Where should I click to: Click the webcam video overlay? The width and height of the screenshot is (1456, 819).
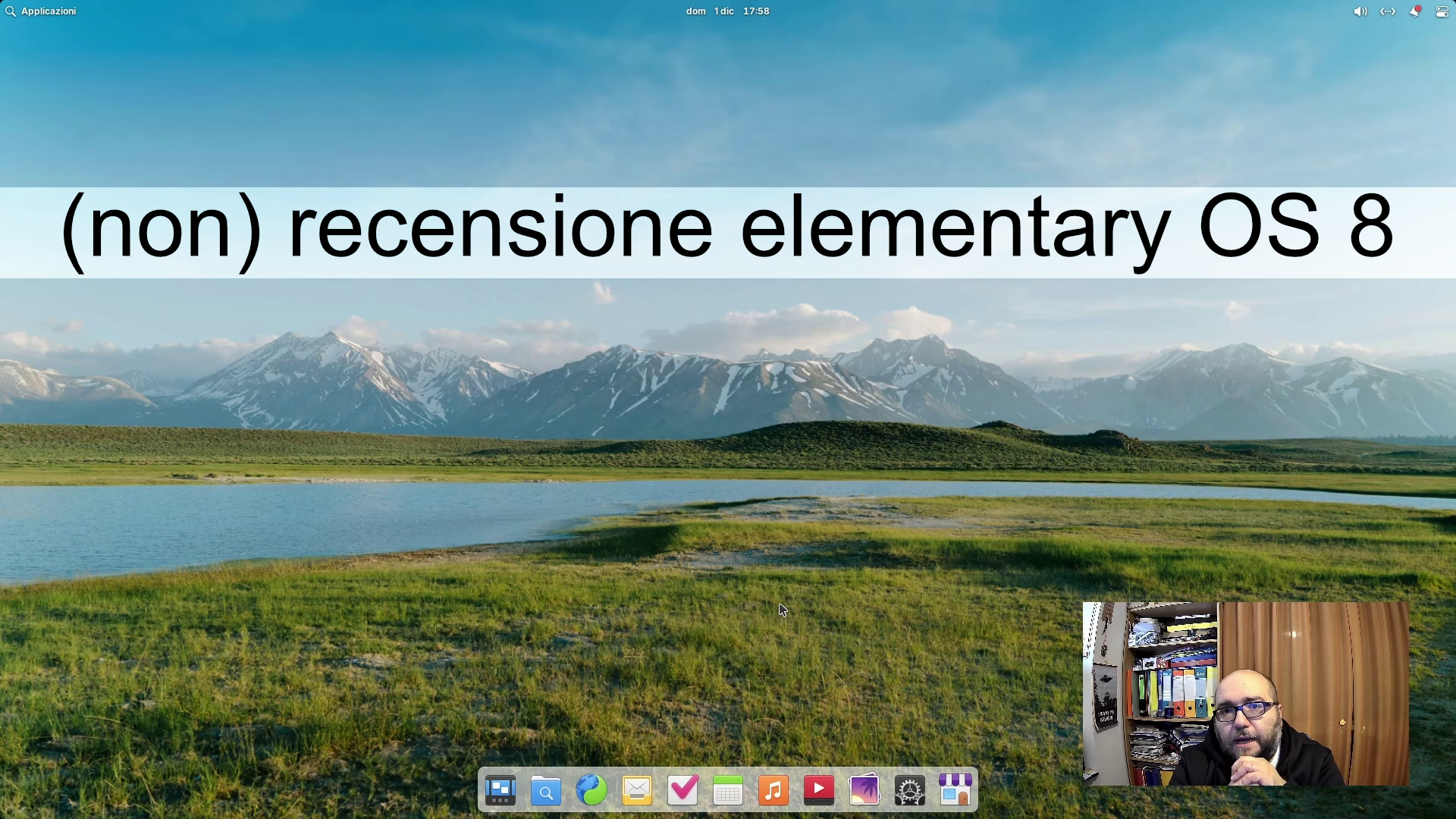1246,694
